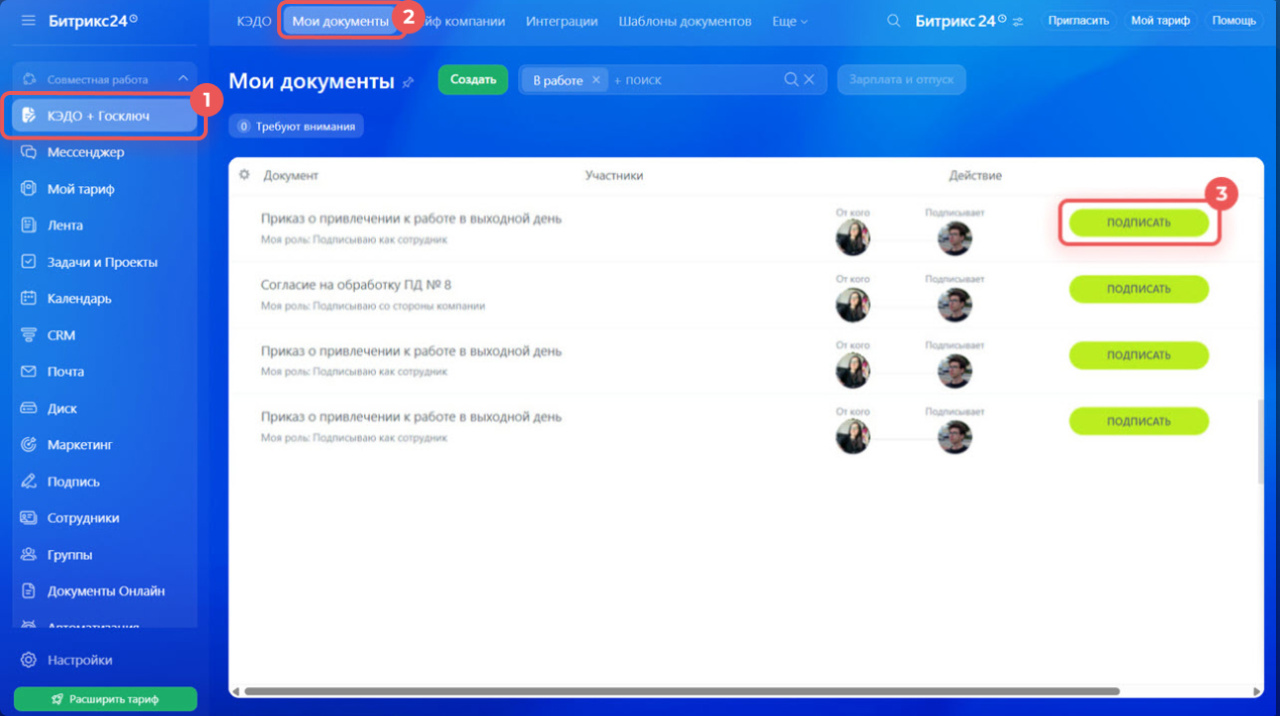The height and width of the screenshot is (716, 1280).
Task: Click the Помощь button
Action: [1234, 21]
